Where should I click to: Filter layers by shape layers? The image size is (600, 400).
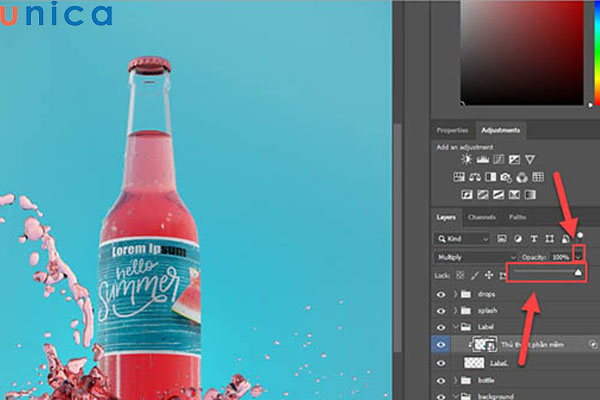pos(549,239)
